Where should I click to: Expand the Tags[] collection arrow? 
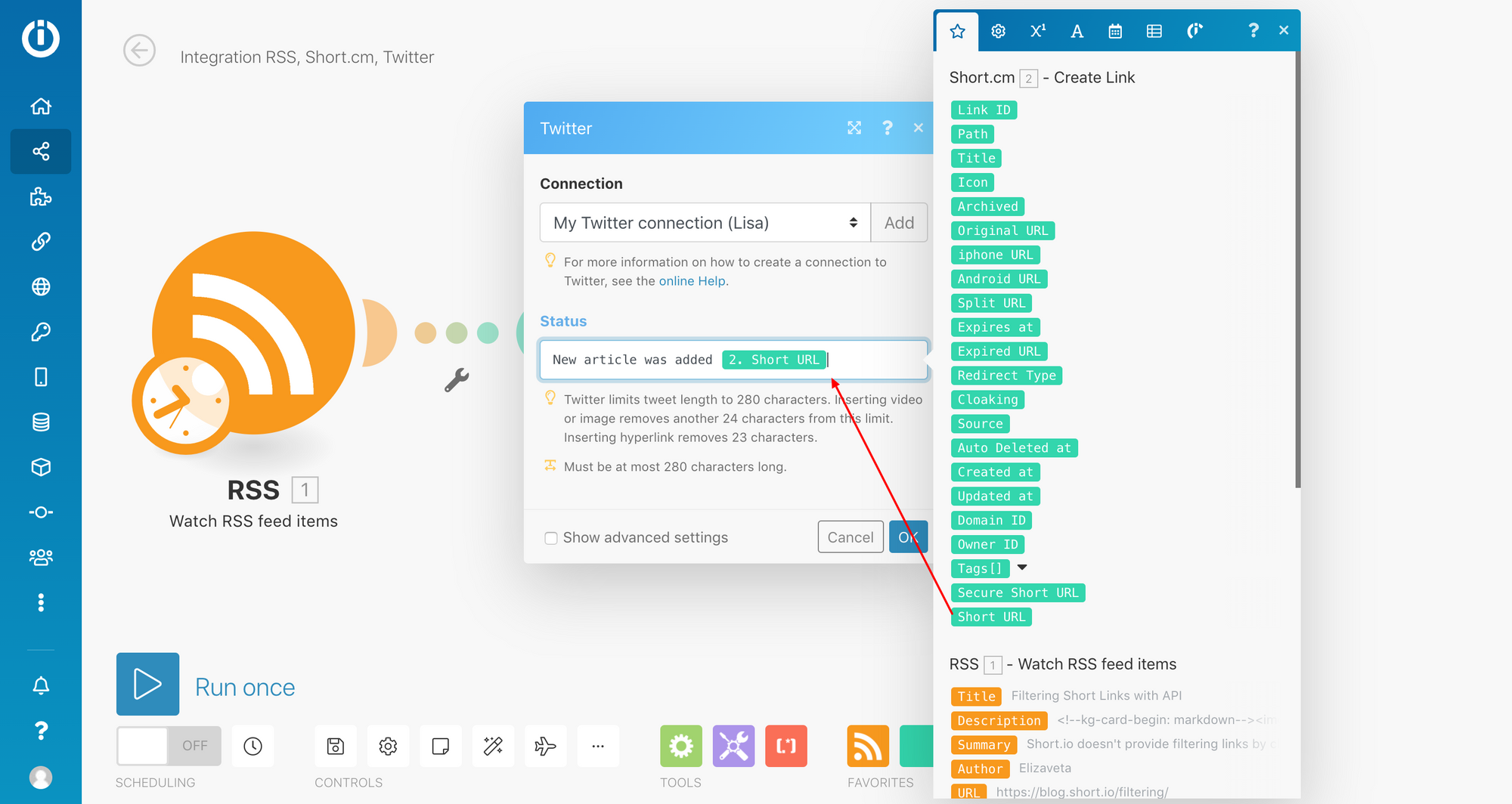pos(1022,567)
